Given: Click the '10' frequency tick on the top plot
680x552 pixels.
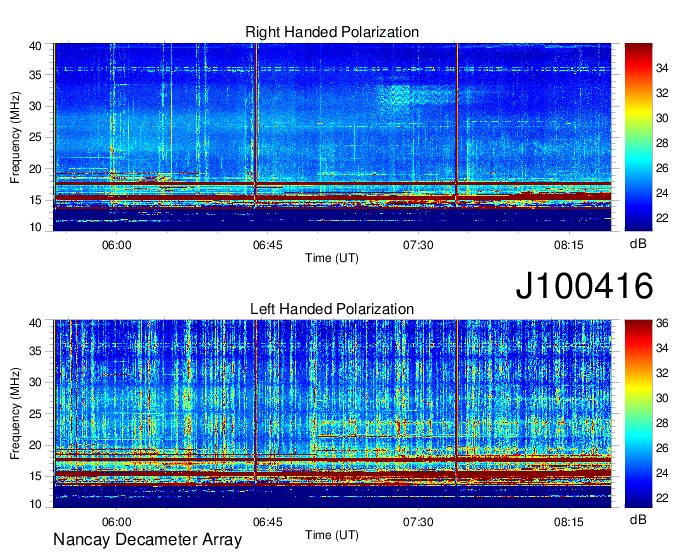Looking at the screenshot, I should [x=36, y=227].
